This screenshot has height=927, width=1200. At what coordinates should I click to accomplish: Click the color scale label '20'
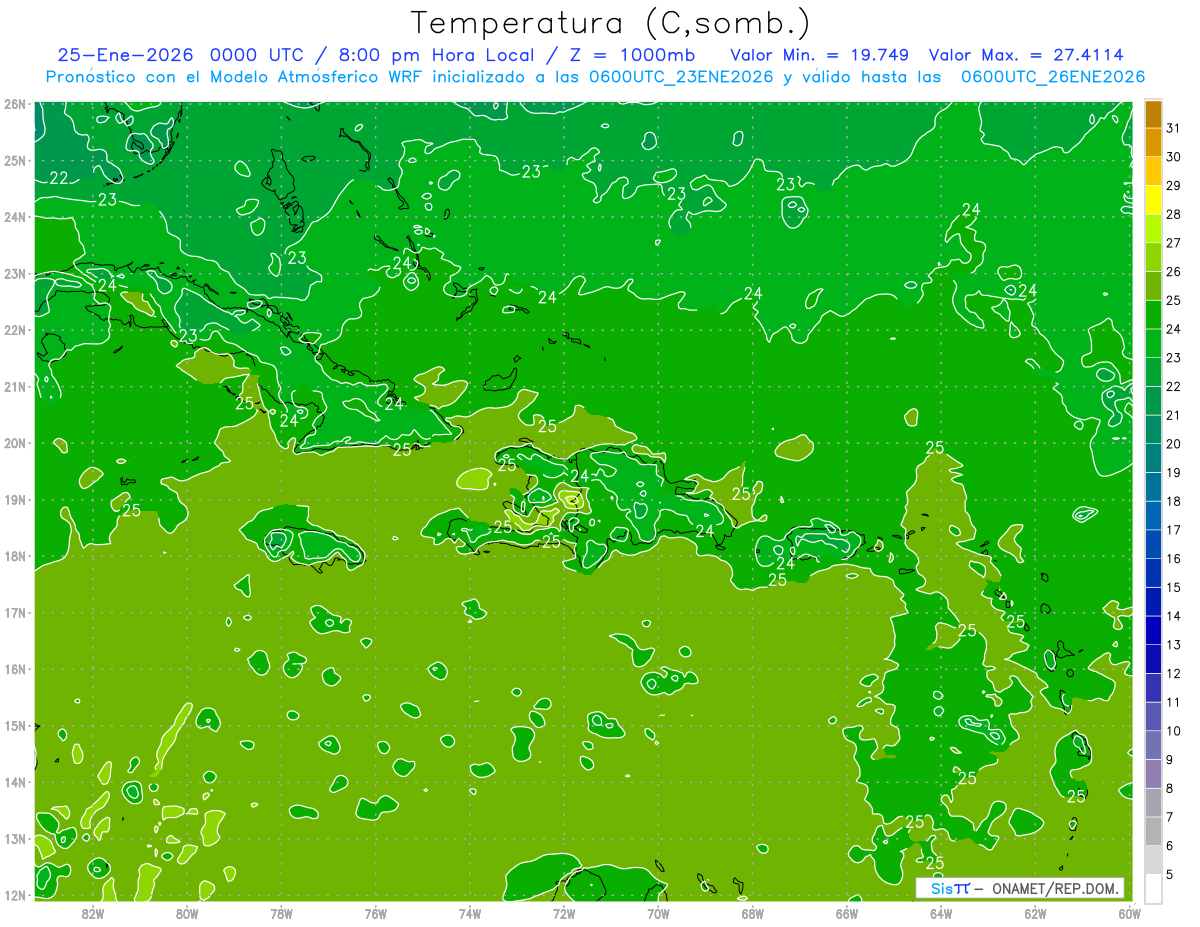coord(1173,444)
